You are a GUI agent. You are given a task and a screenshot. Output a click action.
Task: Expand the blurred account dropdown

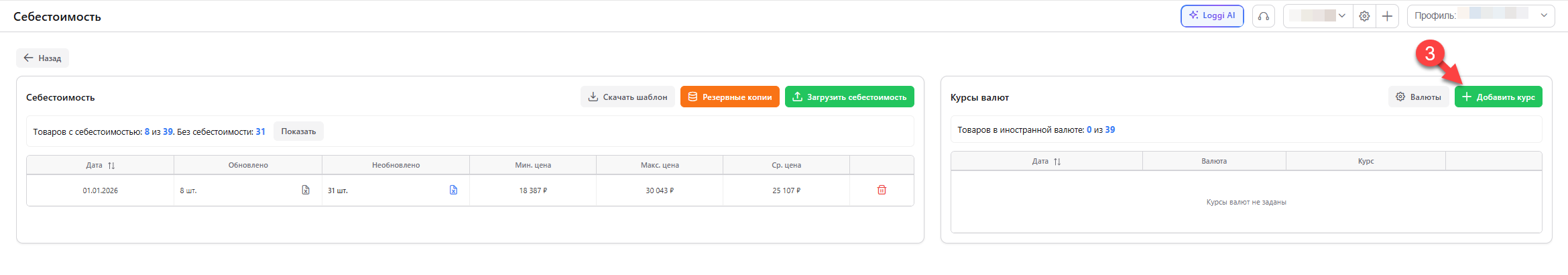1318,16
